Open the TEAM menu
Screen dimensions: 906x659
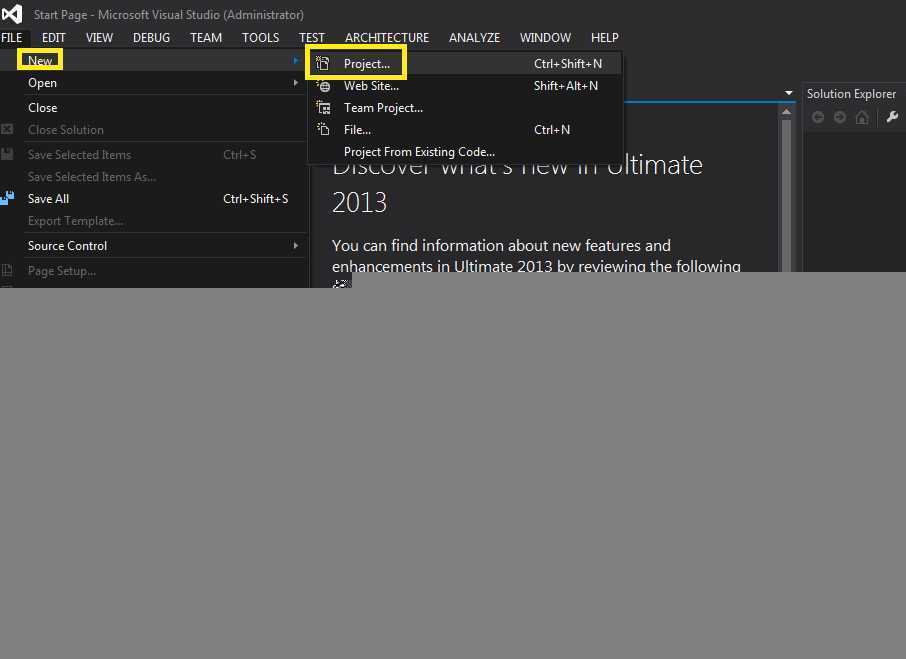click(206, 38)
